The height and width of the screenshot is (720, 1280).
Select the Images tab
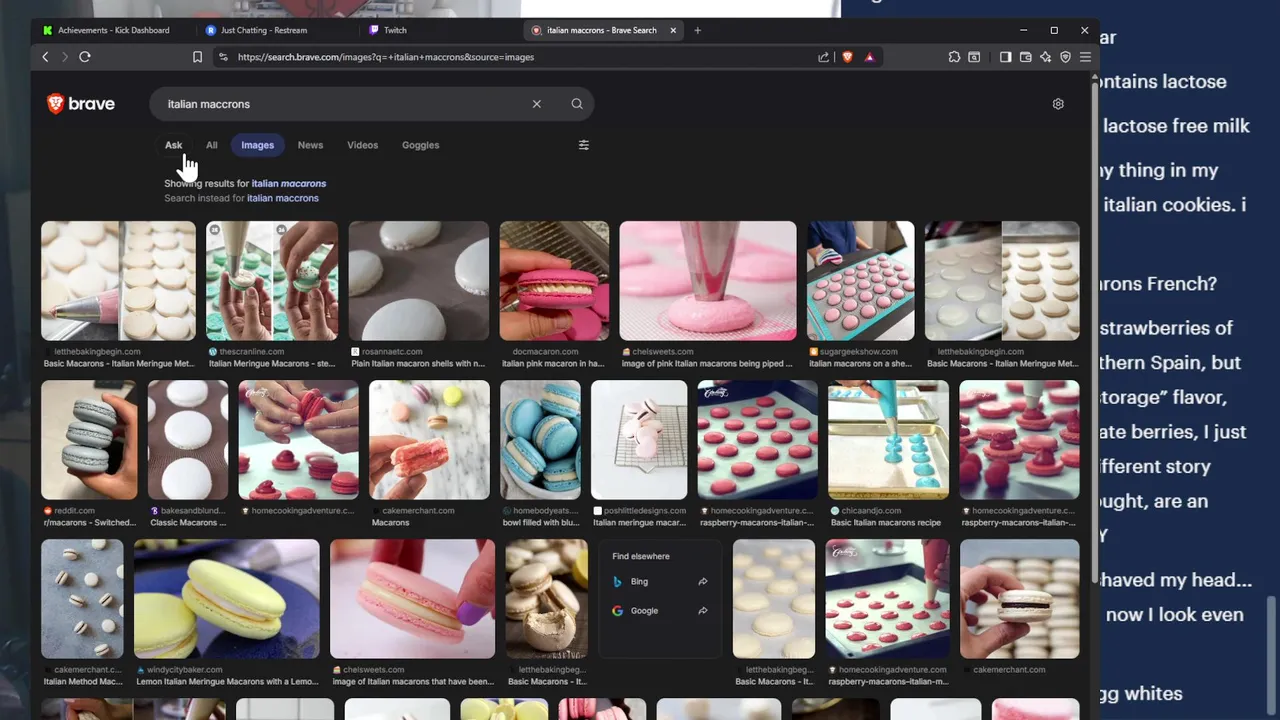[257, 145]
